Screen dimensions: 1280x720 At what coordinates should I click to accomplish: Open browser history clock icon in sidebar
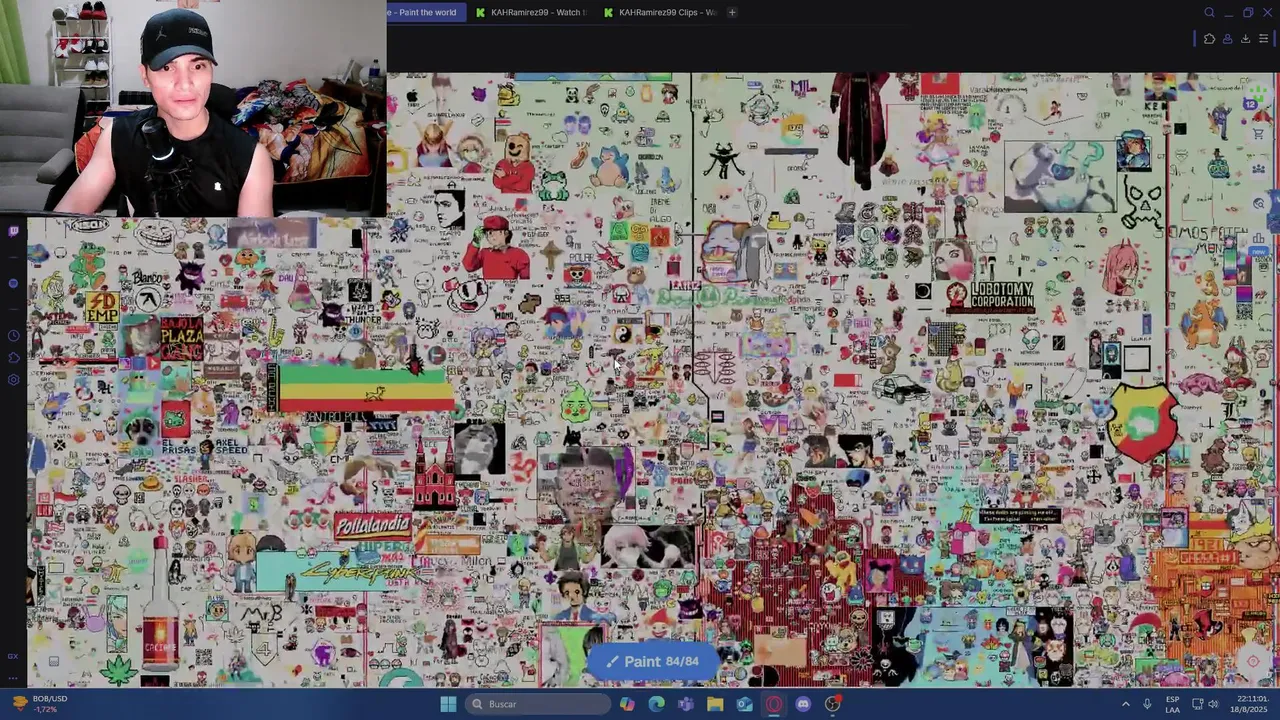pos(13,336)
